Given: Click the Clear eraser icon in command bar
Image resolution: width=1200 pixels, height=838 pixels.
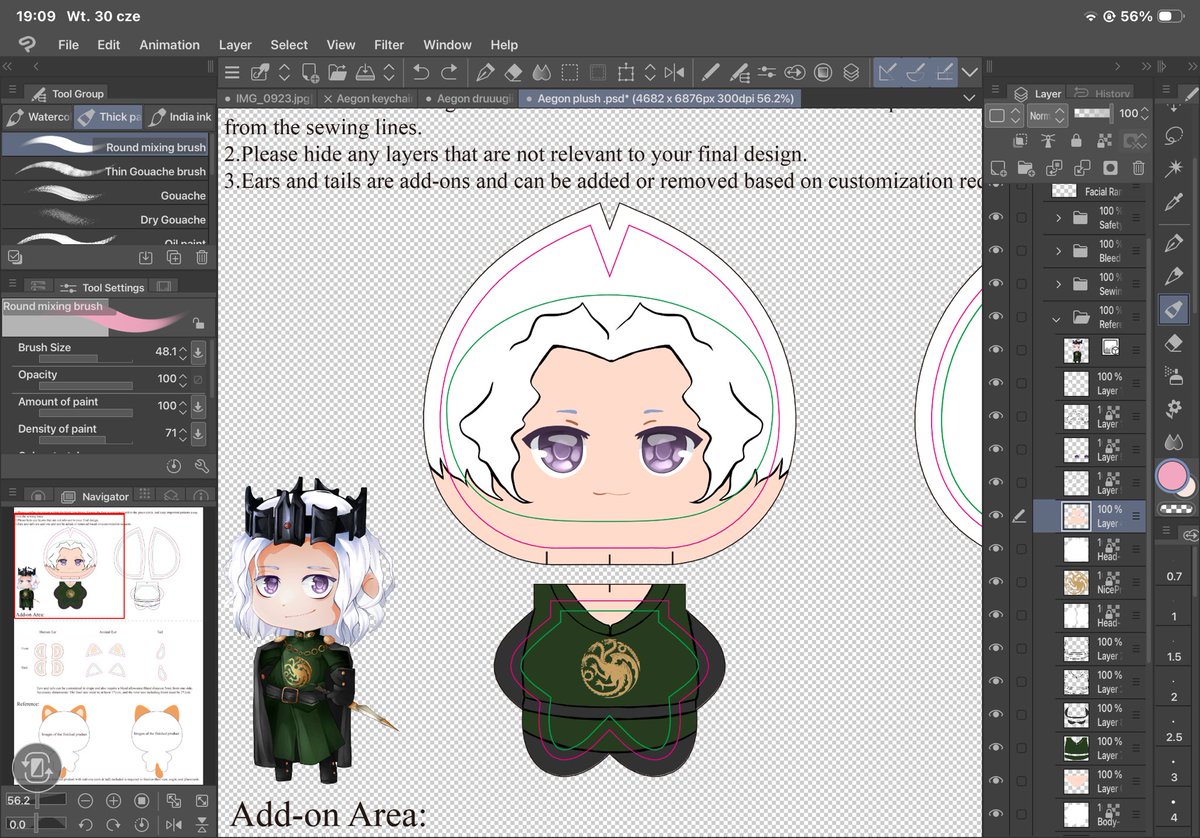Looking at the screenshot, I should pyautogui.click(x=513, y=72).
